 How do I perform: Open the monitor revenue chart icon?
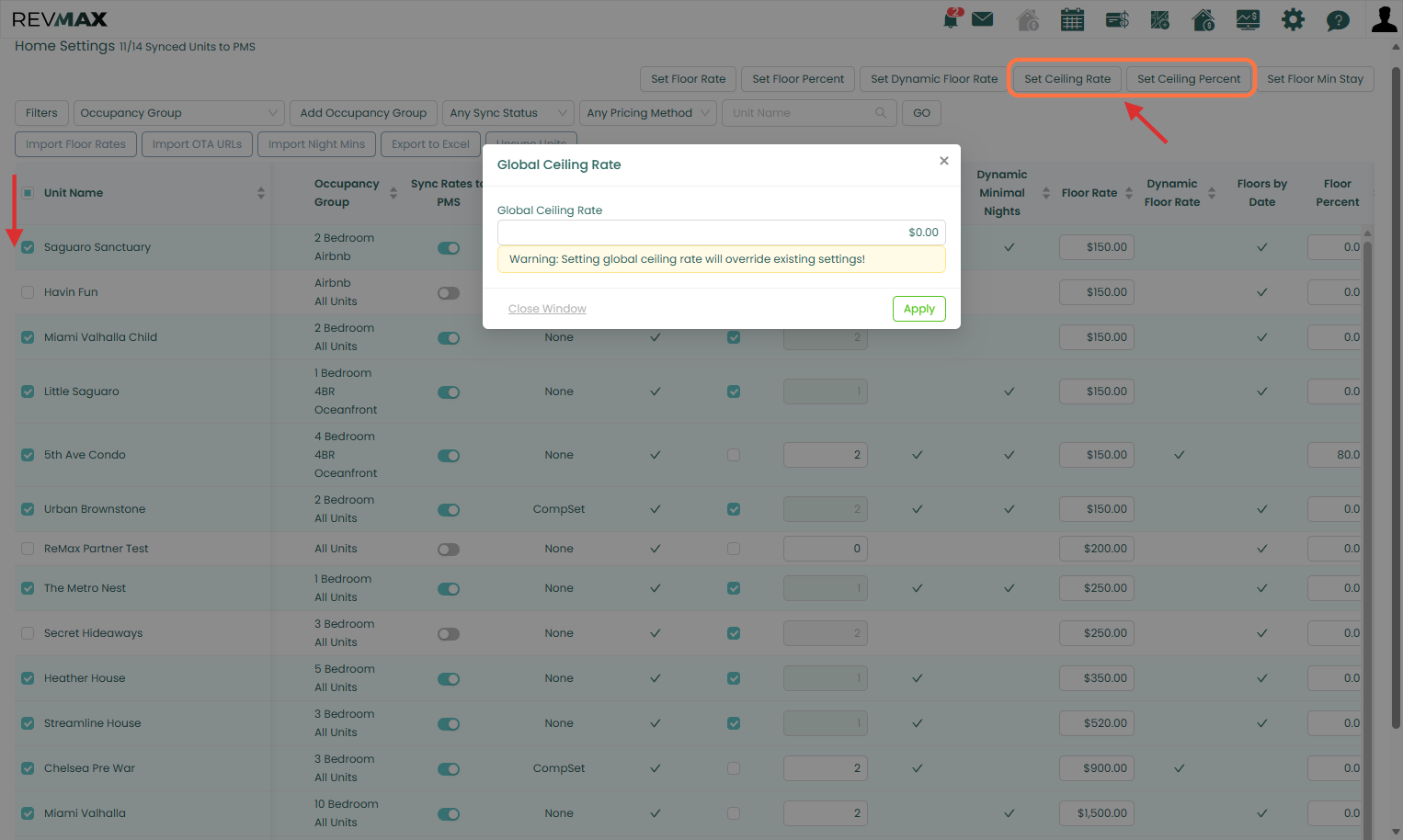point(1248,19)
